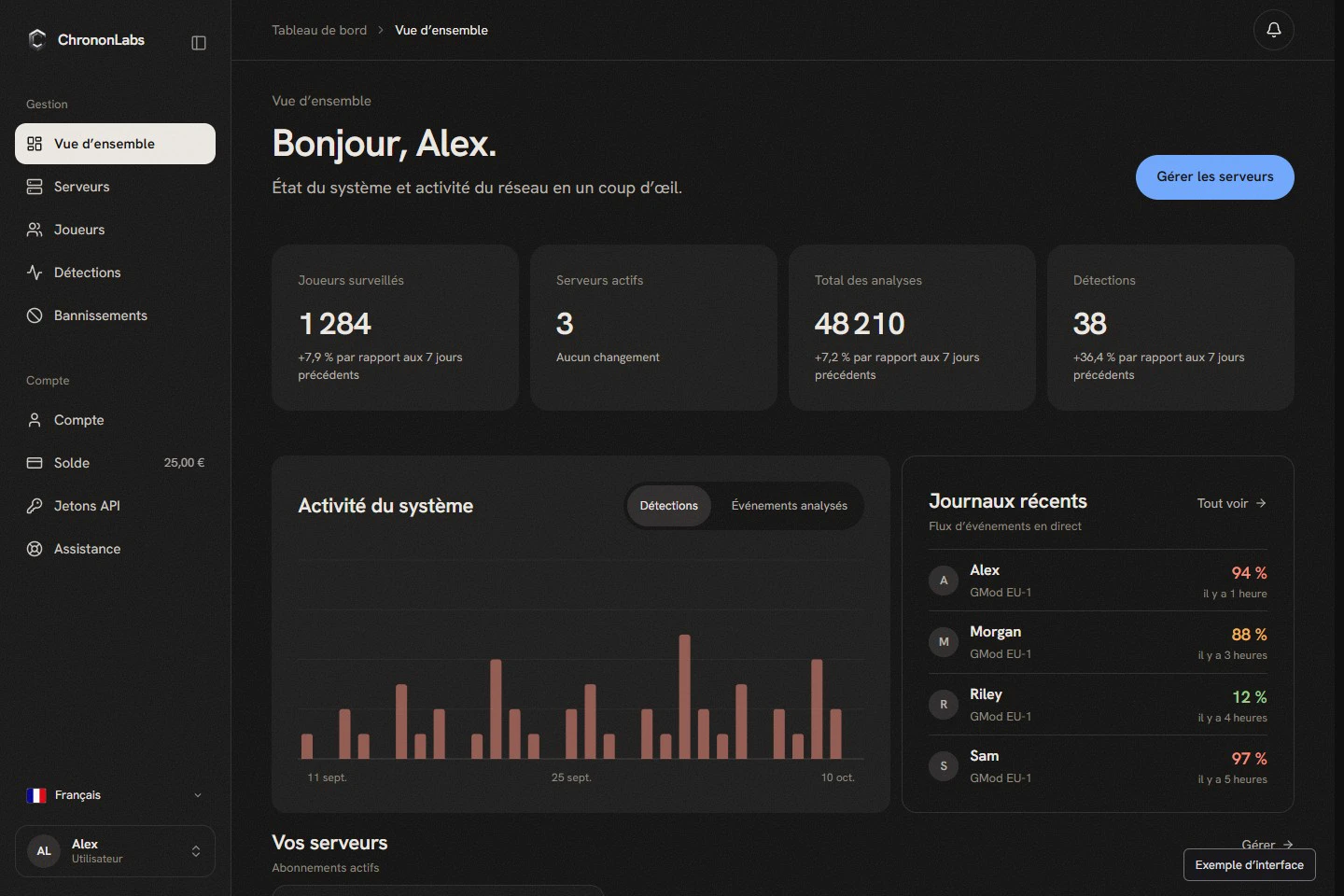The image size is (1344, 896).
Task: Click "il y a 5 heures" timestamp
Action: click(1232, 779)
